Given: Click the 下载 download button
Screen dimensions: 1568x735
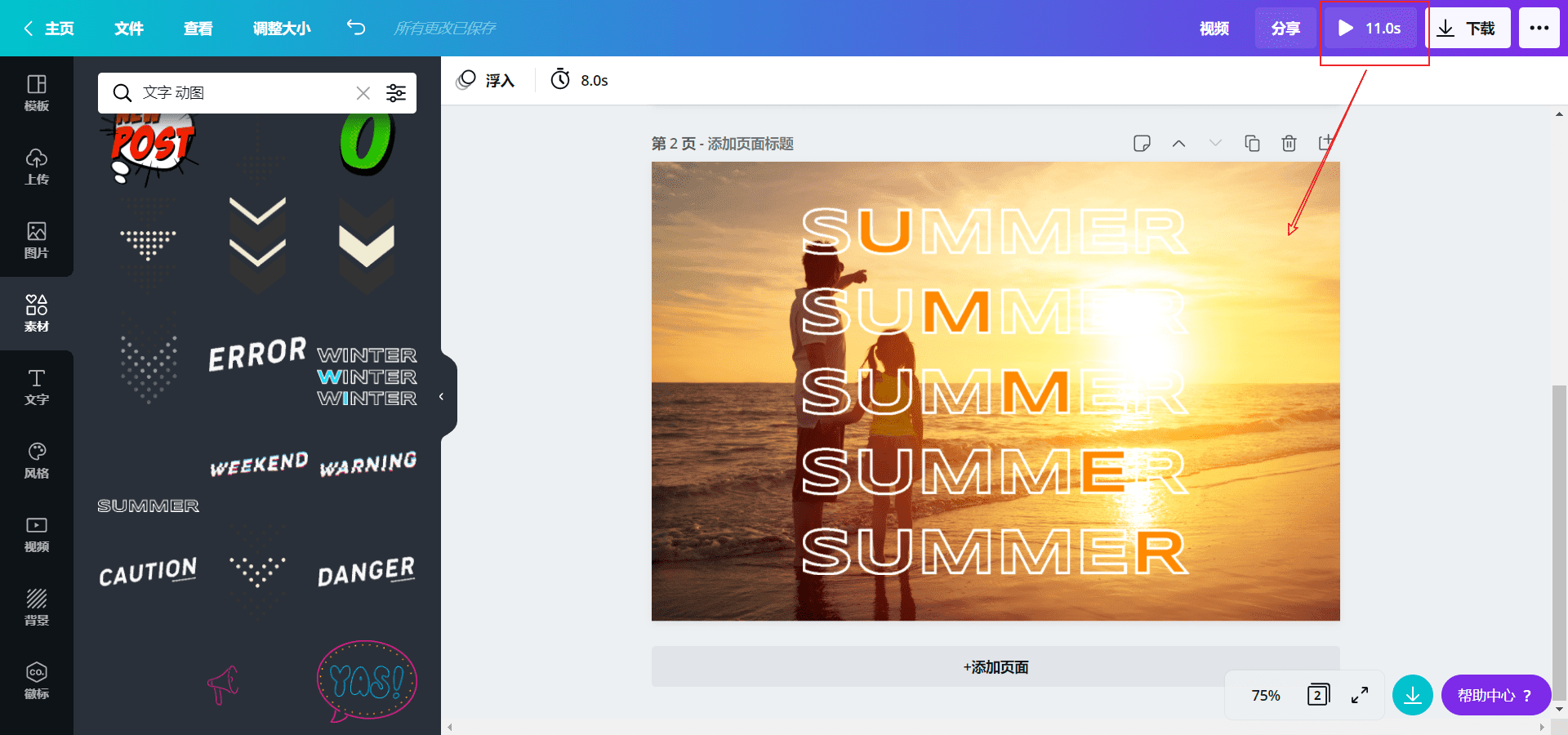Looking at the screenshot, I should (x=1468, y=29).
